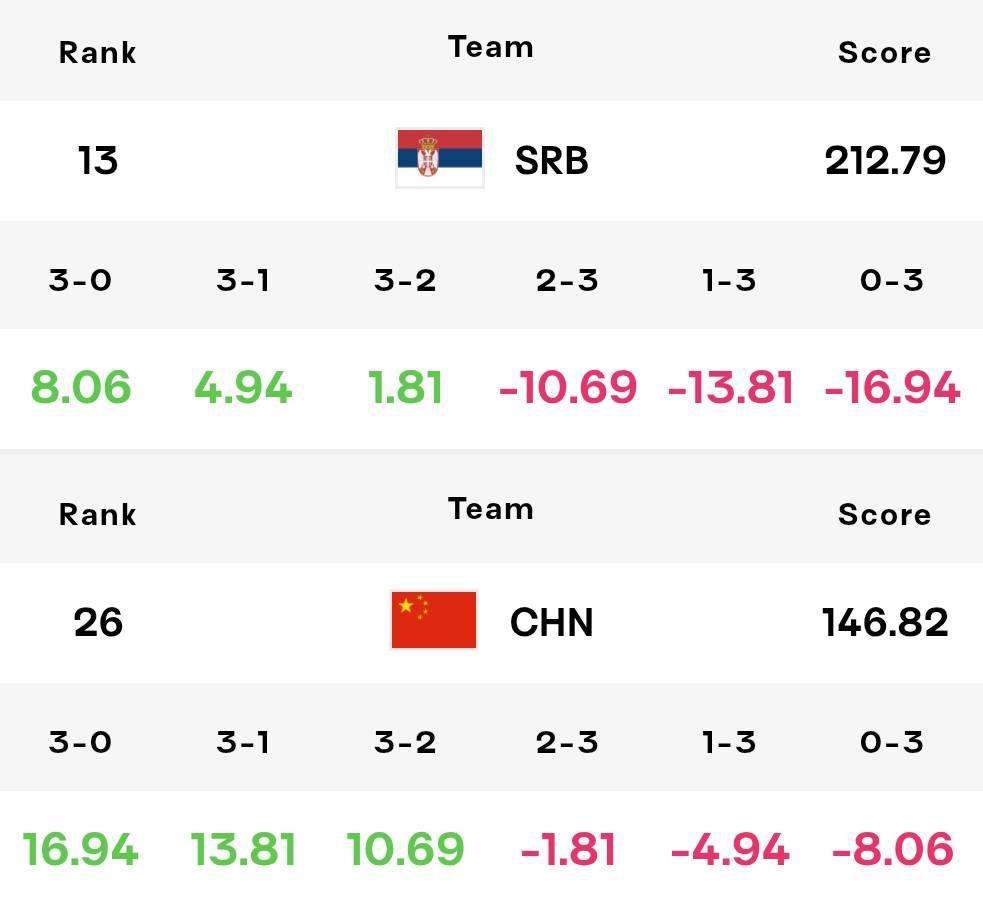Click the 2-3 header in China's table
This screenshot has width=983, height=915.
tap(567, 743)
